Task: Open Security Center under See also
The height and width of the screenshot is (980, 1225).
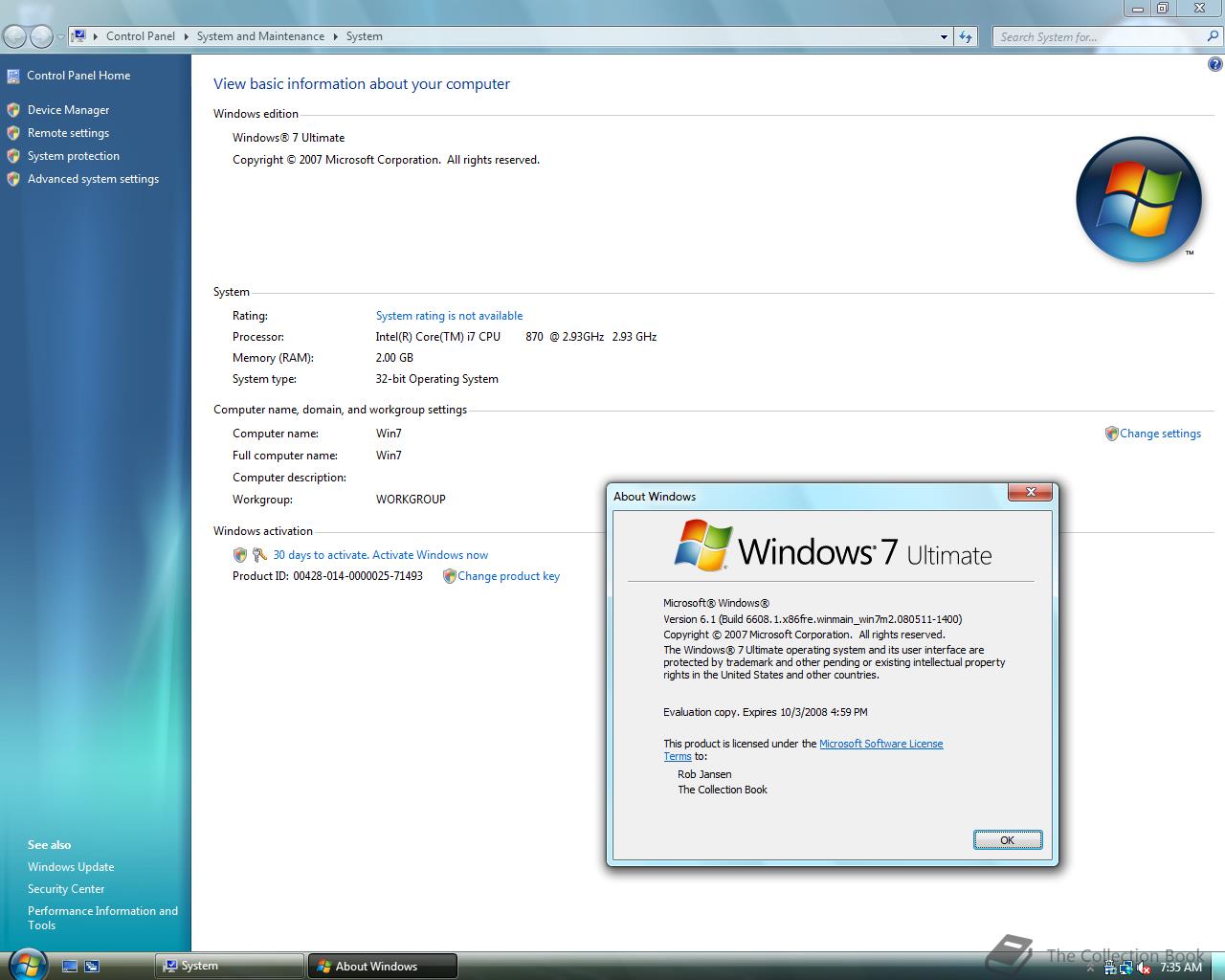Action: click(x=66, y=889)
